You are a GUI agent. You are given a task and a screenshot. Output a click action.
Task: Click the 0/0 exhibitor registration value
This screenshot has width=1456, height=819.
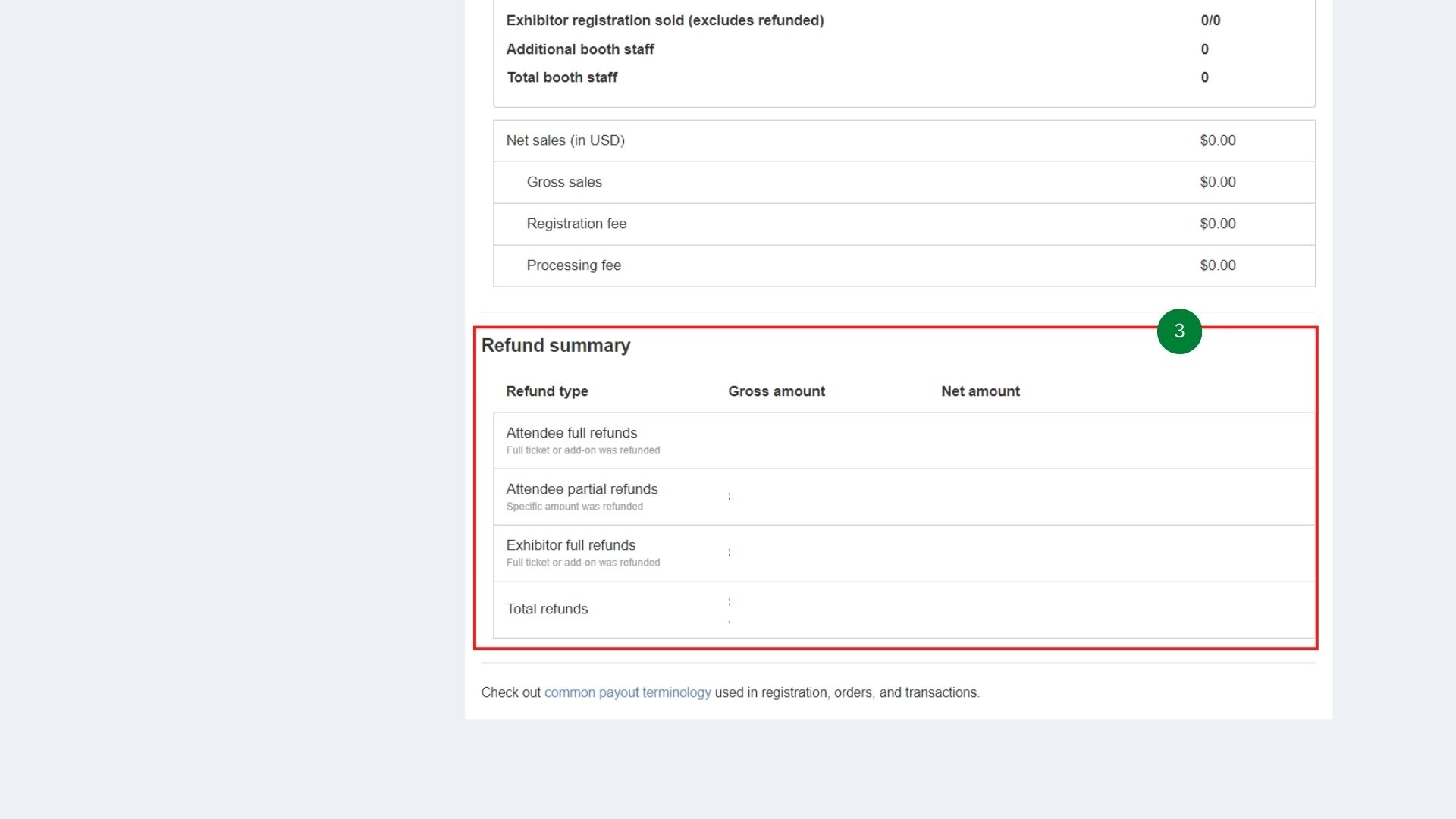1210,20
